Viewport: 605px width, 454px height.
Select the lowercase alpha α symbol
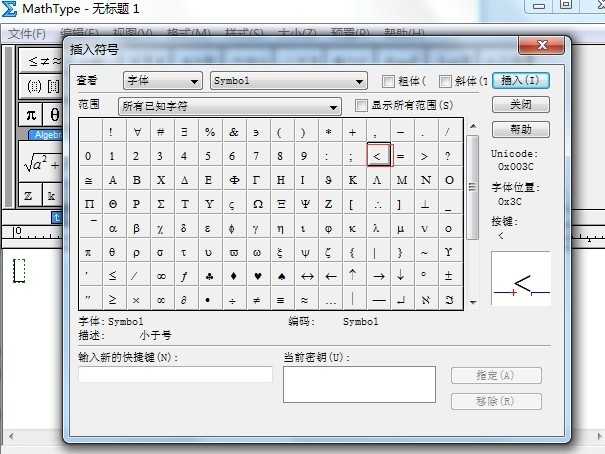[x=113, y=228]
